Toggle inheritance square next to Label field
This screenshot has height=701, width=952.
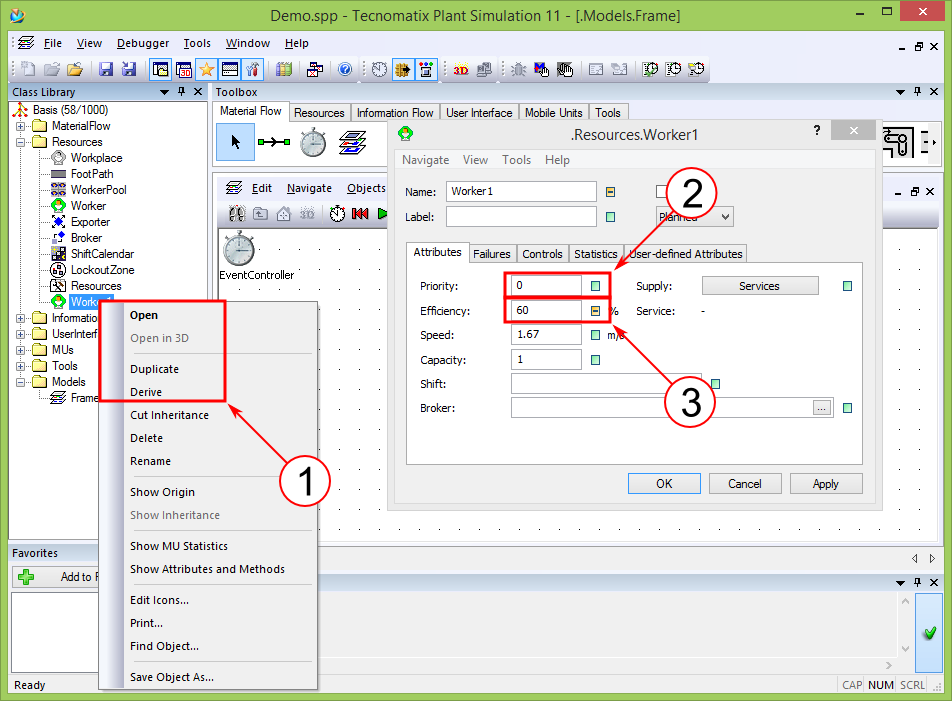point(611,217)
